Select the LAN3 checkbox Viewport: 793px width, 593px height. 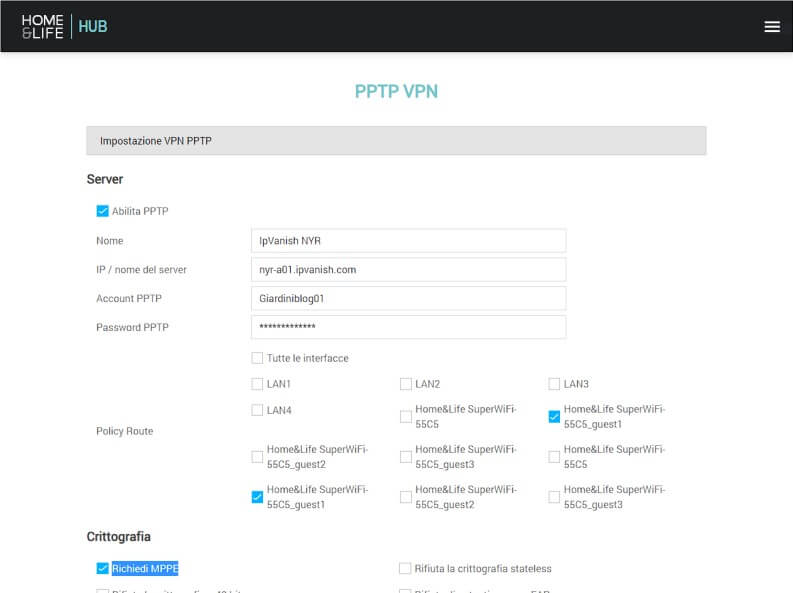coord(554,384)
